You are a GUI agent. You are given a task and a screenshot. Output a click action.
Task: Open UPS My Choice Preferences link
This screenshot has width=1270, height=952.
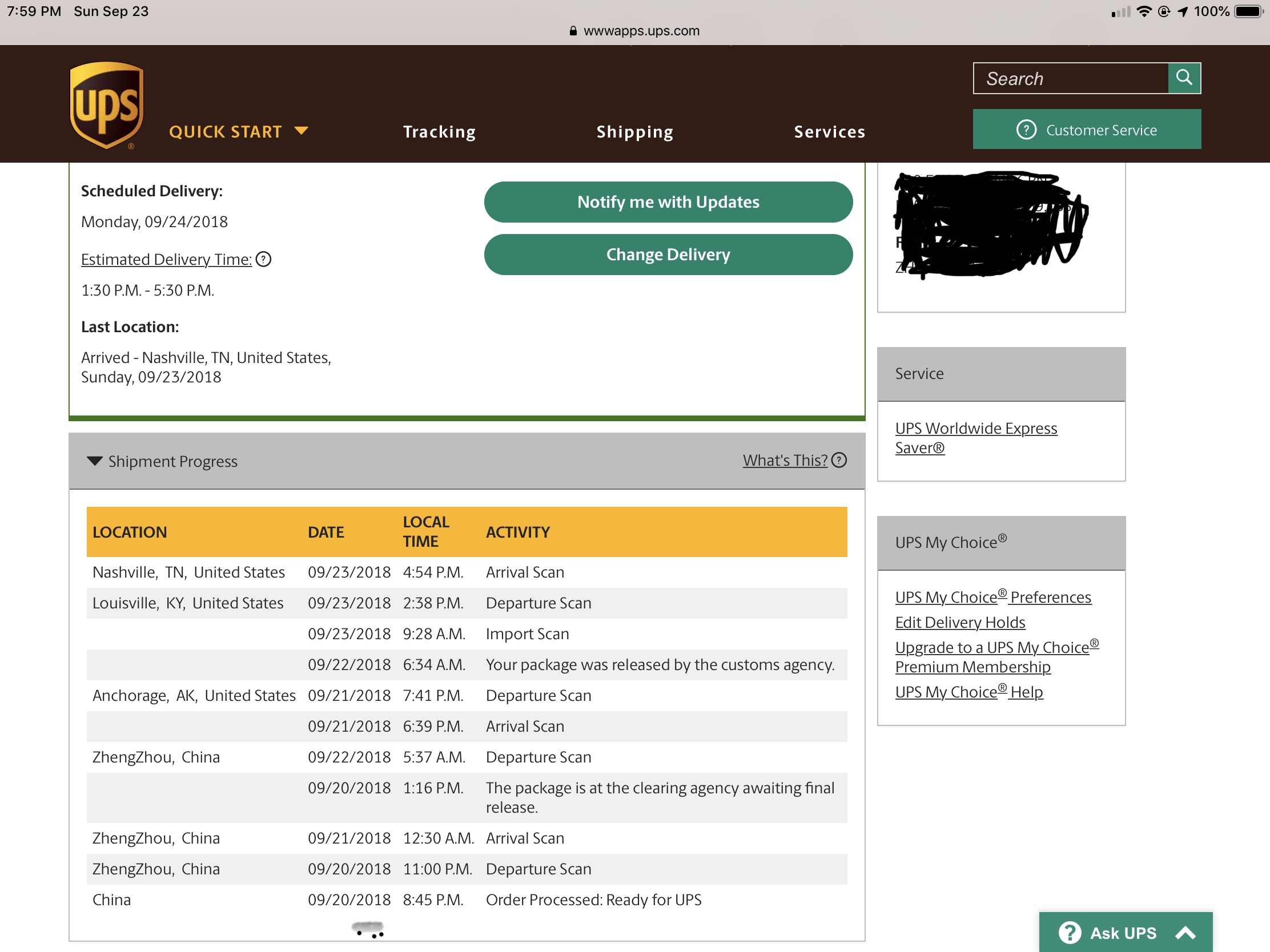click(992, 597)
